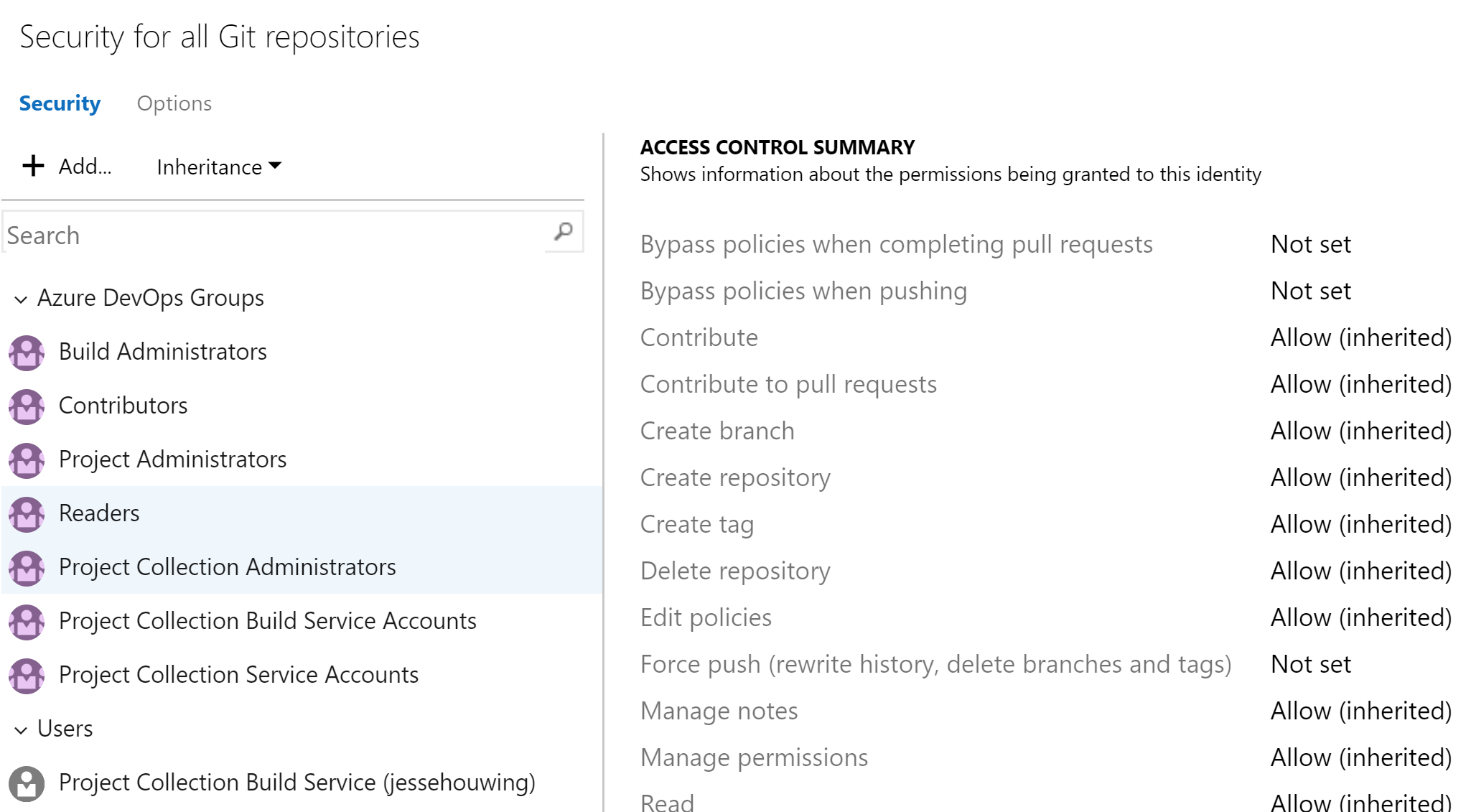Select Project Collection Build Service Accounts

click(x=267, y=621)
